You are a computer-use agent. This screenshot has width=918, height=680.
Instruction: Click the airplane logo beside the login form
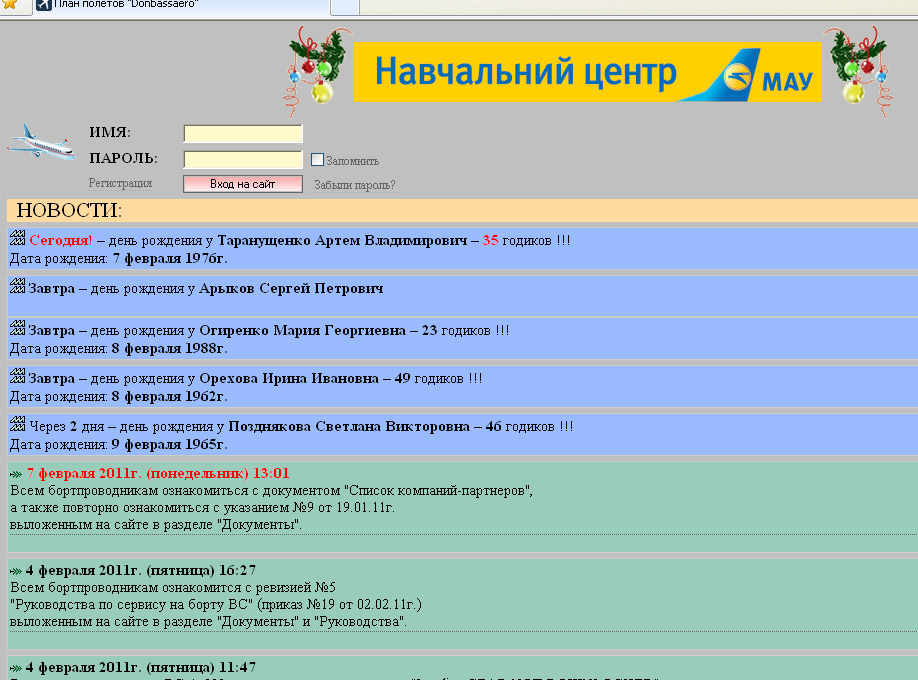[41, 144]
